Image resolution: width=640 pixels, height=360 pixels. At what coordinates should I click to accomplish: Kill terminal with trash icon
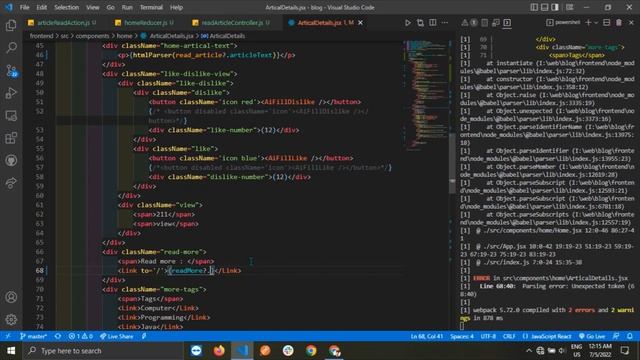pos(619,22)
